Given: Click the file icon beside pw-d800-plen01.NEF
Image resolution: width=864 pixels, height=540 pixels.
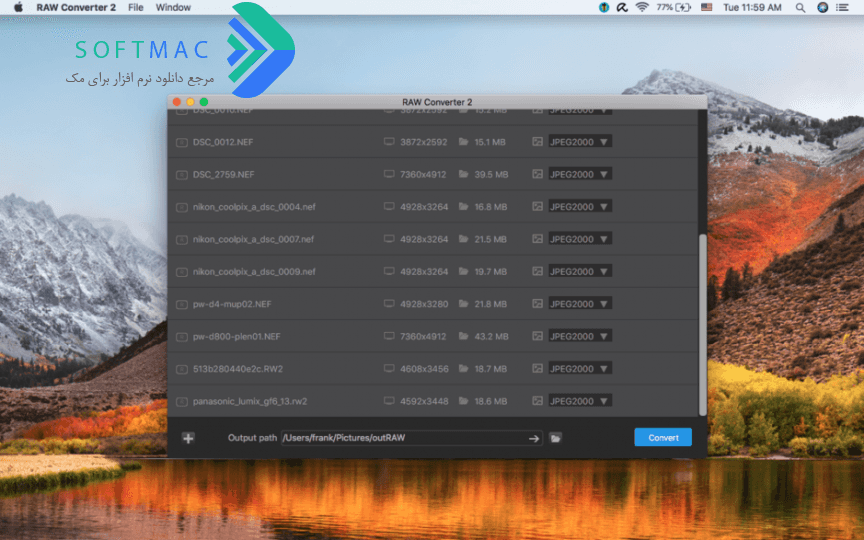Looking at the screenshot, I should click(182, 337).
